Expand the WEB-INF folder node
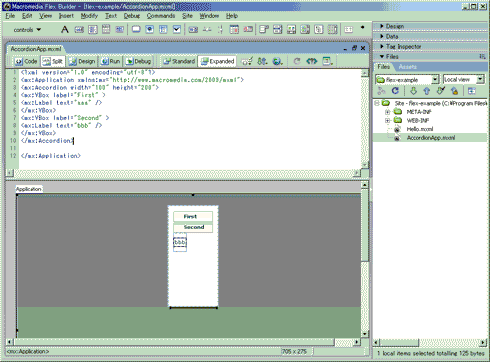The height and width of the screenshot is (362, 490). 387,120
